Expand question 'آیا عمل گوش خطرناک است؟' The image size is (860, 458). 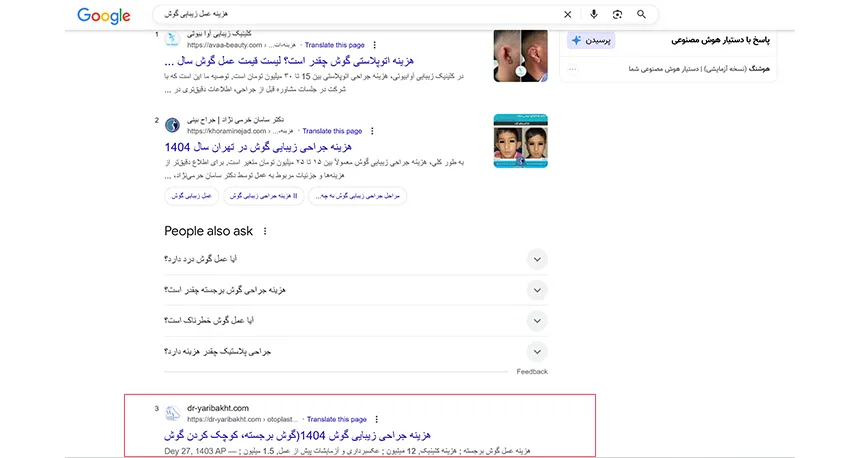(x=537, y=321)
